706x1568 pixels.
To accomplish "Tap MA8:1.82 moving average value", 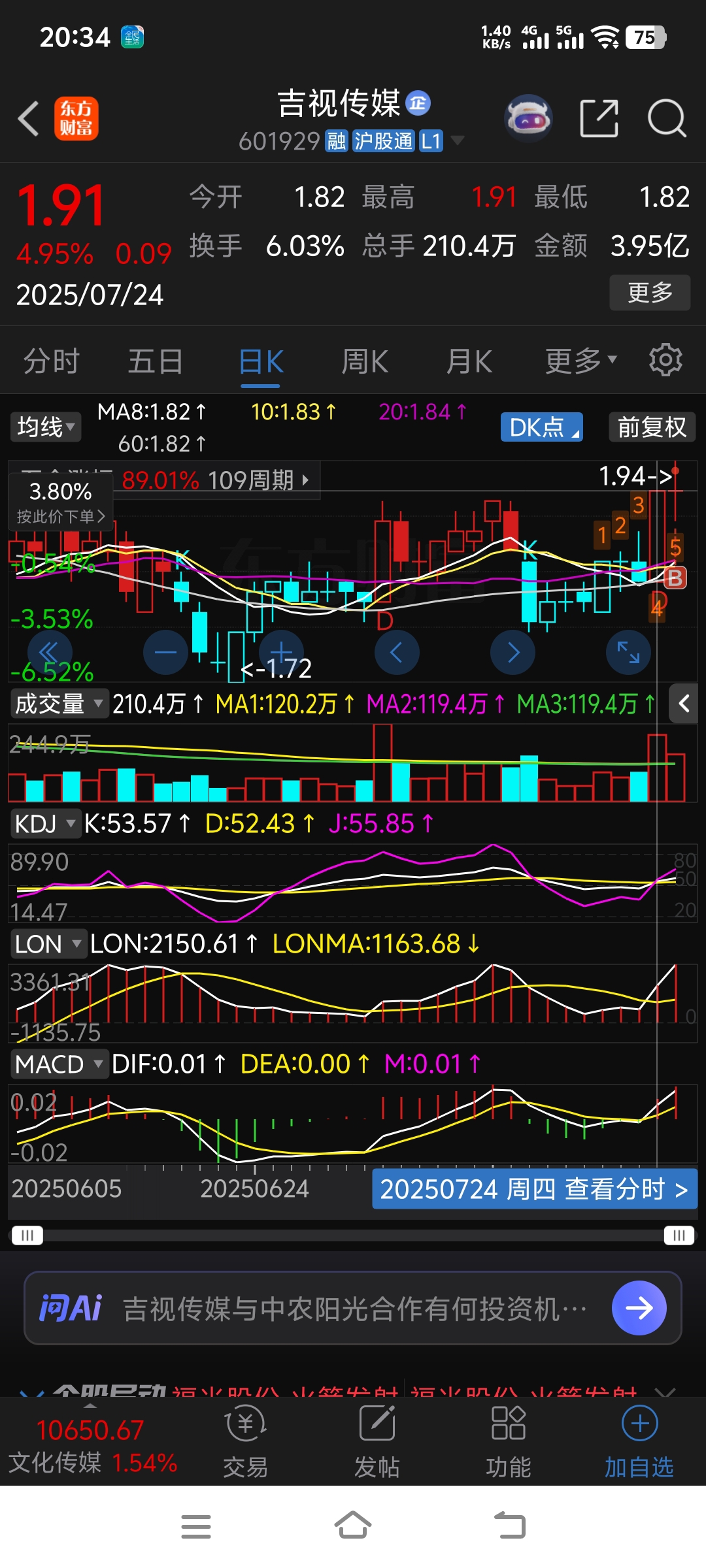I will (x=152, y=412).
